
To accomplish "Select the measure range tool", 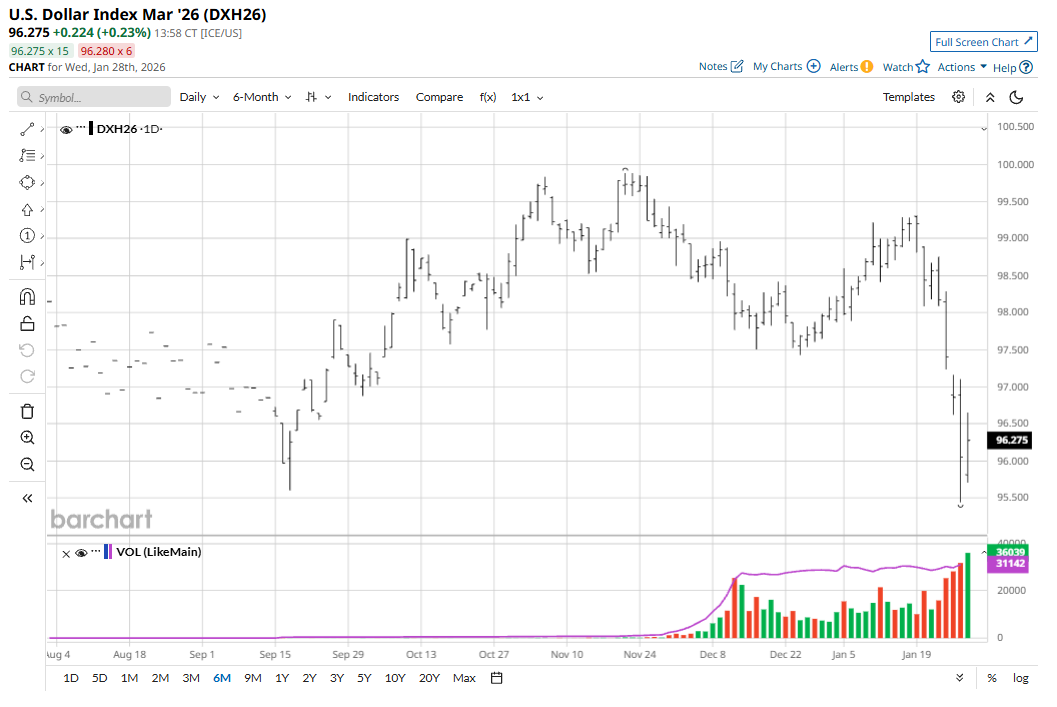I will (x=27, y=262).
